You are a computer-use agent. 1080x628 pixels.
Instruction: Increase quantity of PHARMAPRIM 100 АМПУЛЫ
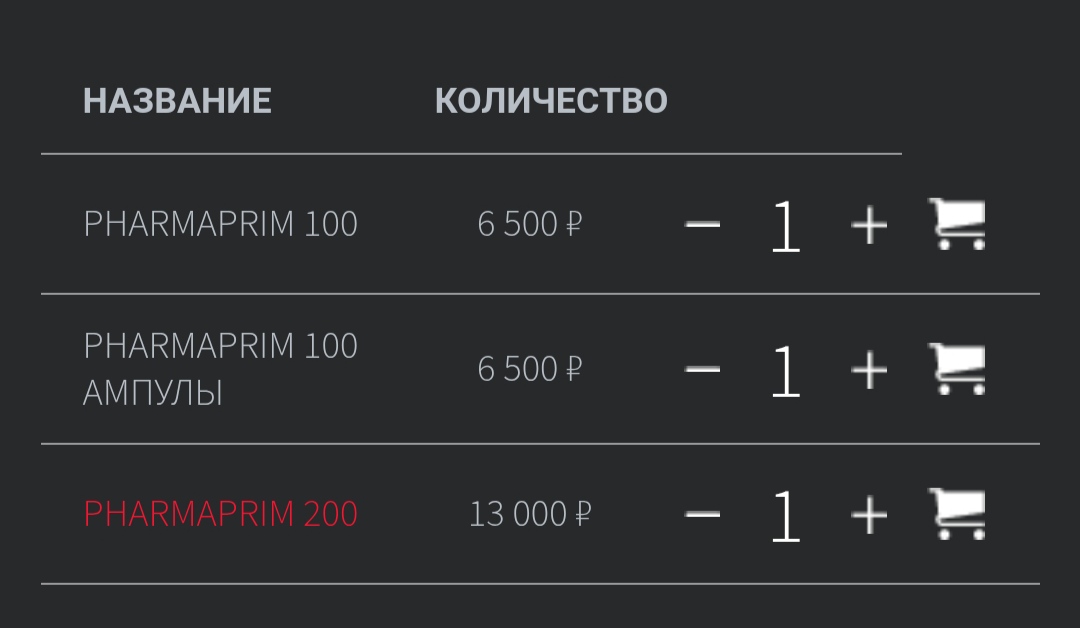pyautogui.click(x=869, y=370)
